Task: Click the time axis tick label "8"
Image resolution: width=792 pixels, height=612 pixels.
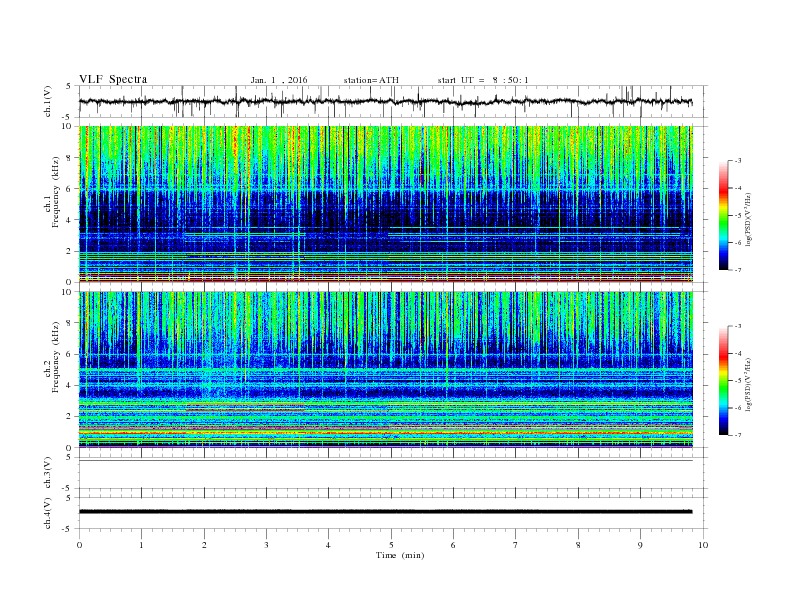Action: coord(578,545)
